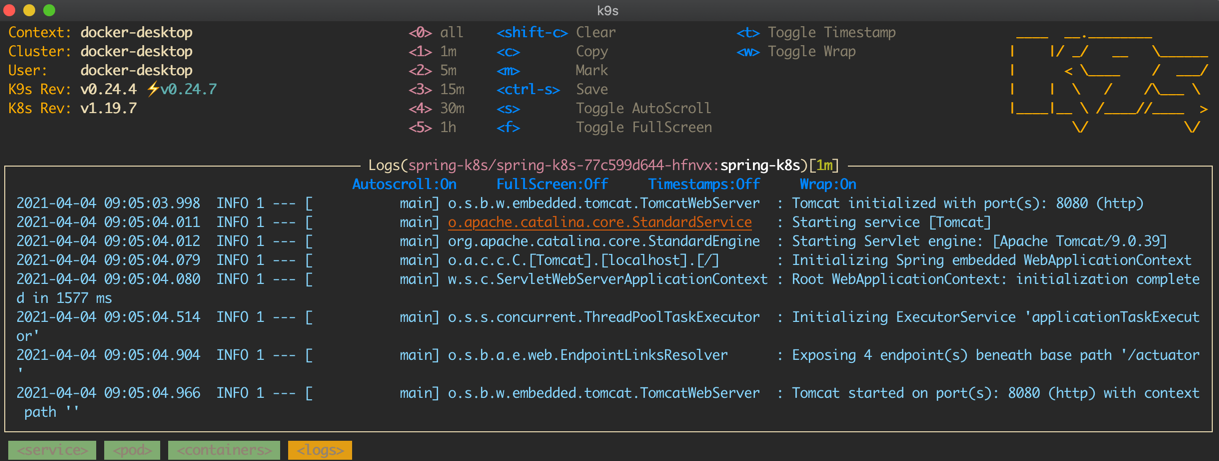The image size is (1219, 461).
Task: Select the <5> 1h time range
Action: click(x=432, y=128)
